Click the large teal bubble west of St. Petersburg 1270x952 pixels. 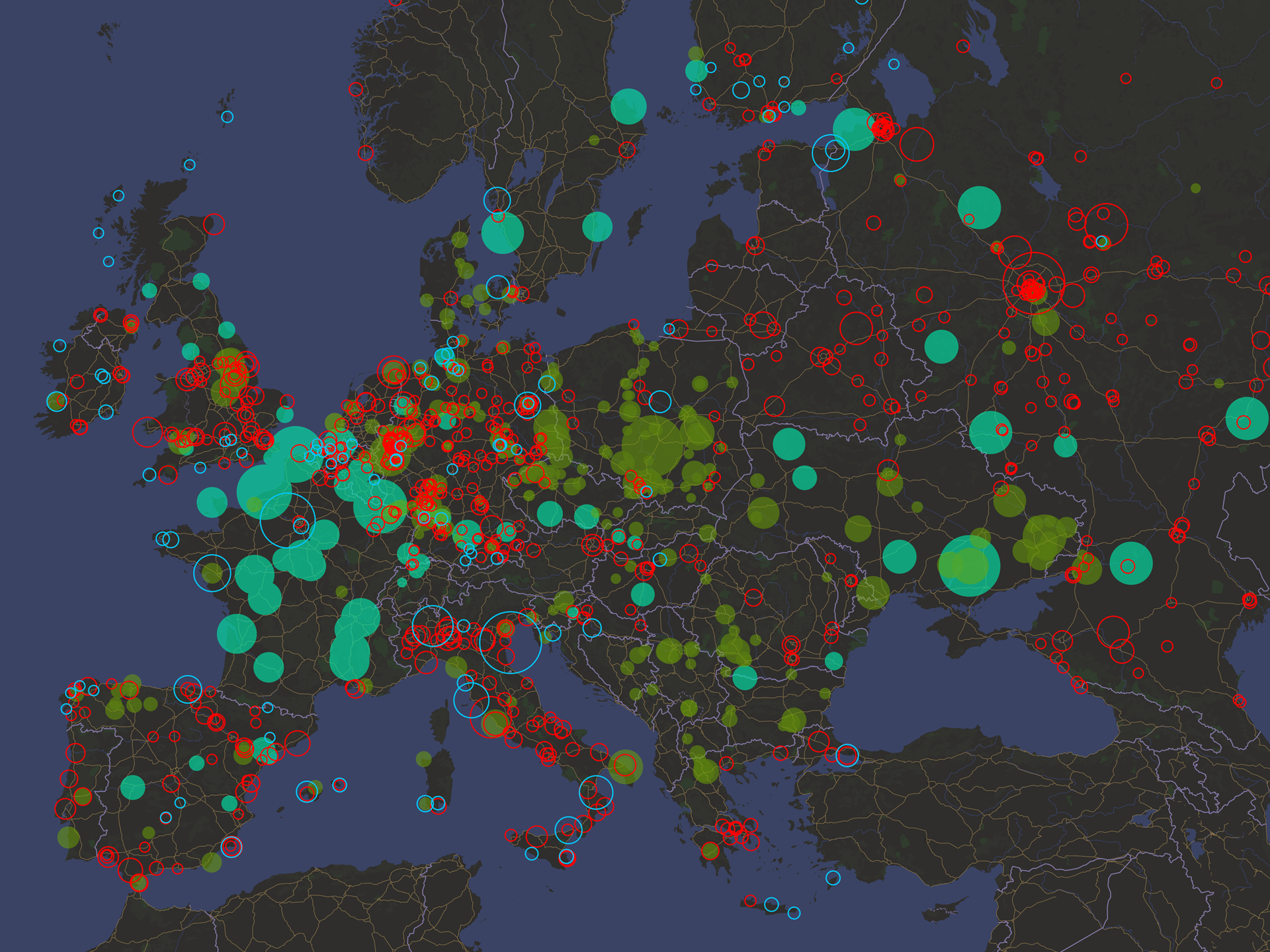[854, 129]
